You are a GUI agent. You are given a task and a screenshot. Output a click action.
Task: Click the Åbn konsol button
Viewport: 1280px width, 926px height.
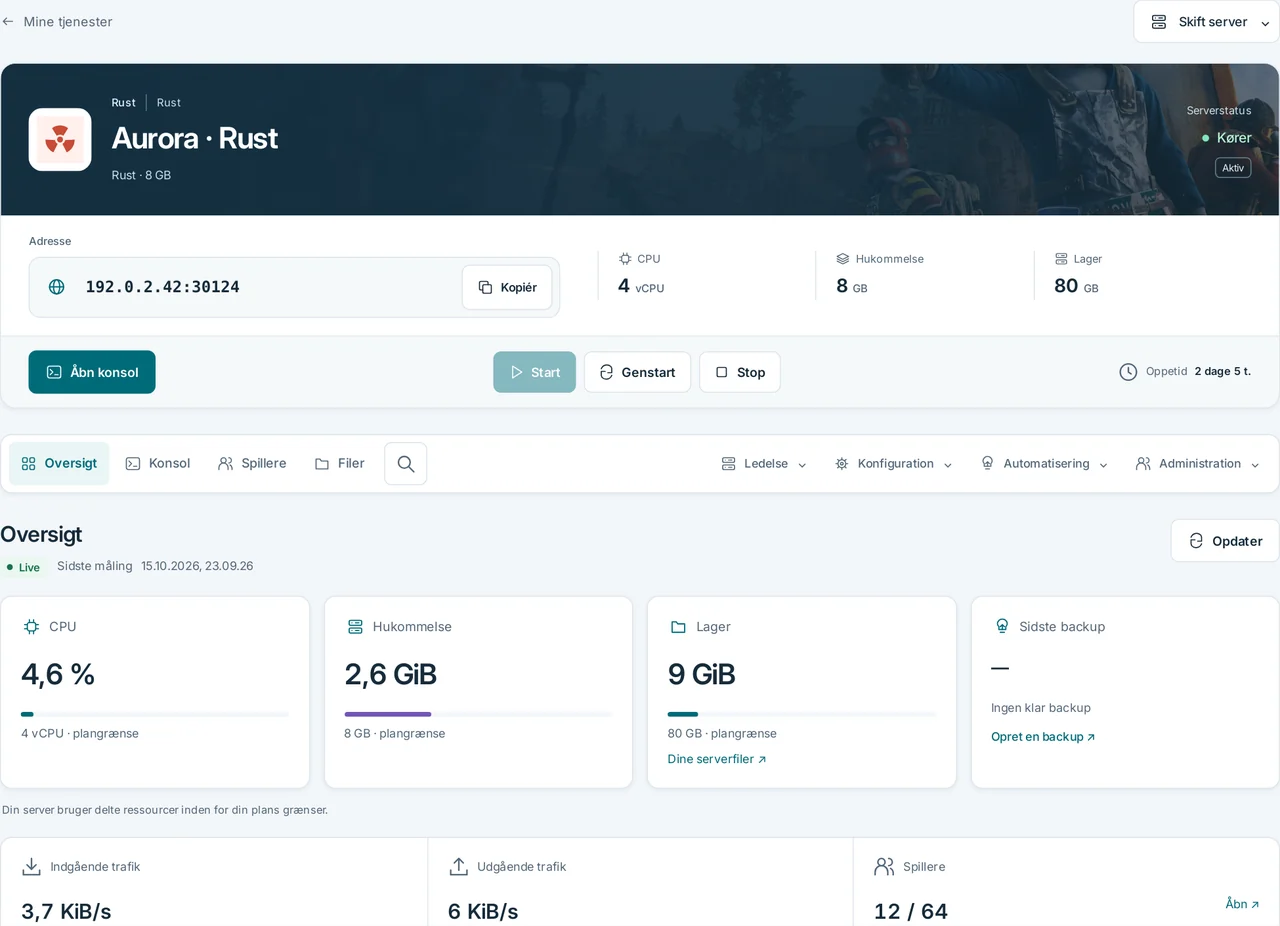tap(92, 372)
